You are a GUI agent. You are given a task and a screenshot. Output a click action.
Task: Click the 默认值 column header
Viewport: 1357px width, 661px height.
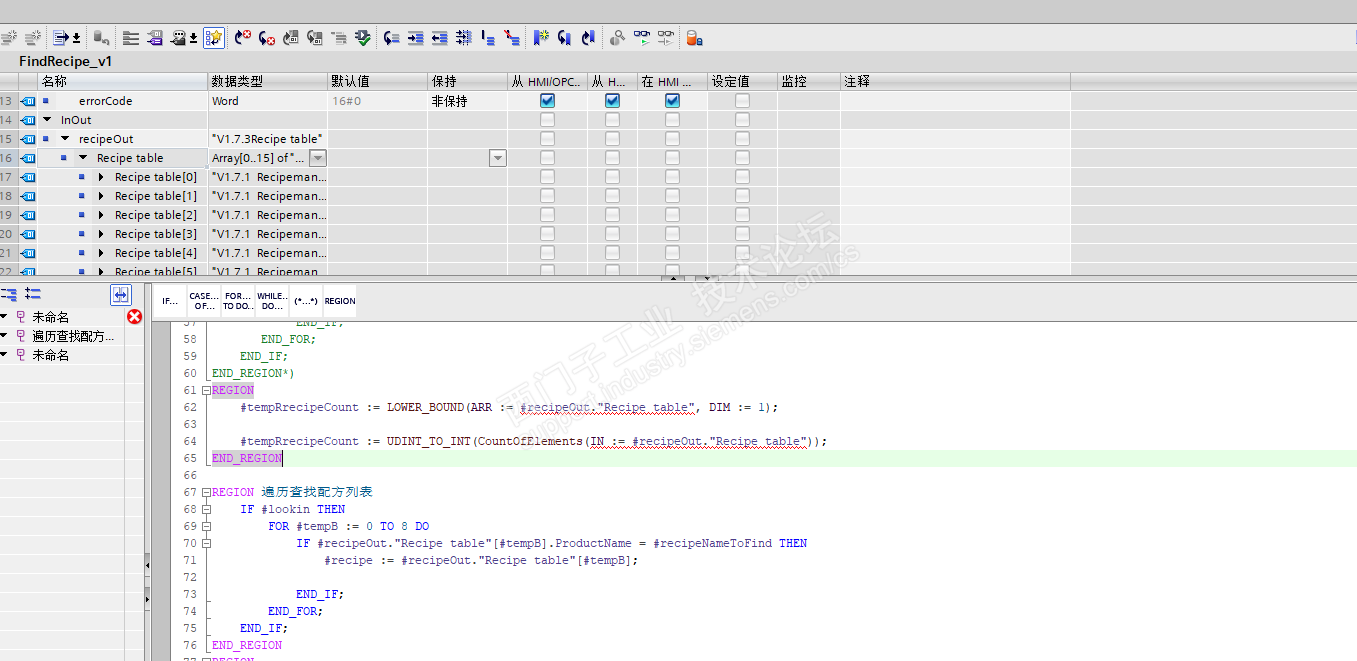[377, 81]
